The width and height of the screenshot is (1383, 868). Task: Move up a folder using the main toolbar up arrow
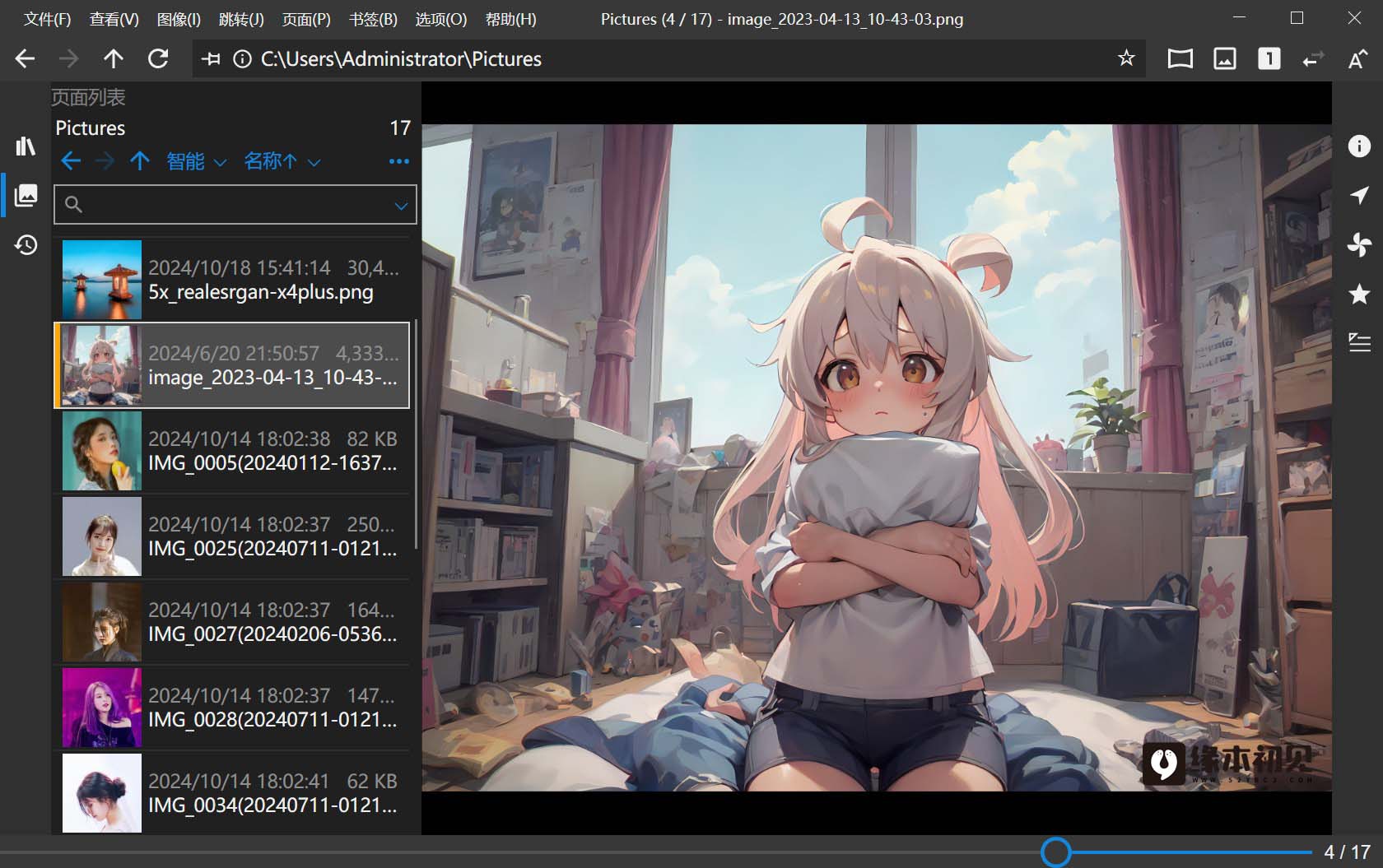click(114, 58)
